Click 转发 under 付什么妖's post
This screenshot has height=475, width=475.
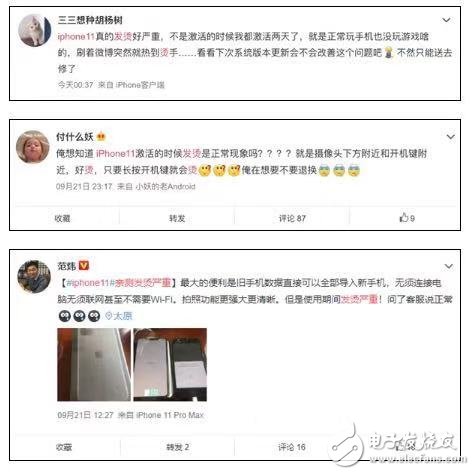(177, 218)
